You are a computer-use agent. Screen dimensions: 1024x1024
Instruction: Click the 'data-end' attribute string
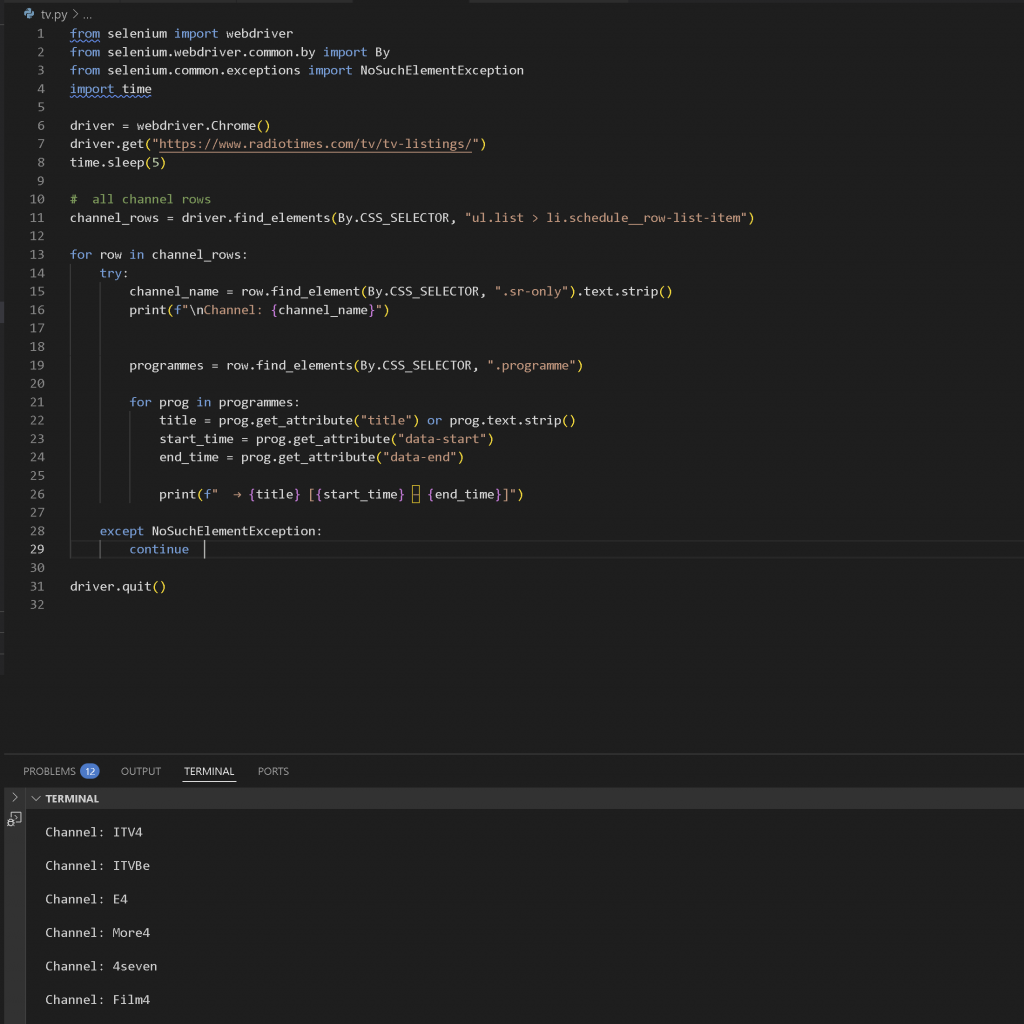click(x=419, y=457)
